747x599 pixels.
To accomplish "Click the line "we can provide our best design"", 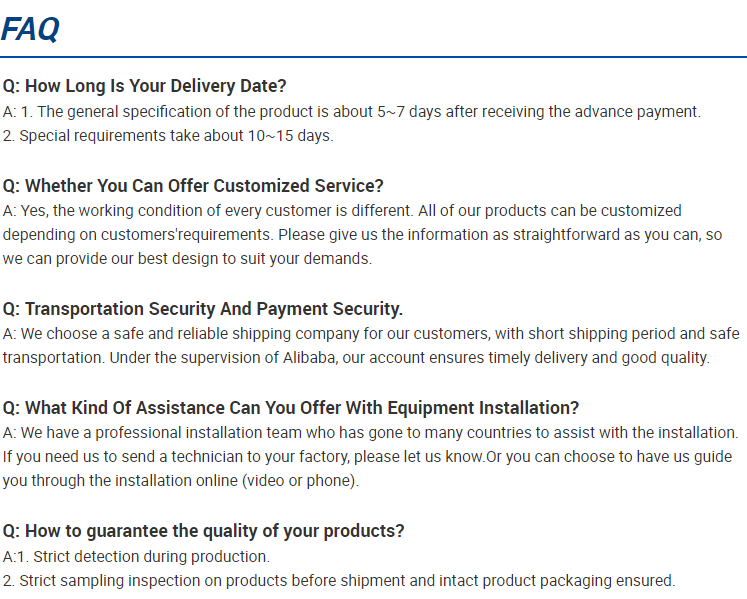I will 187,259.
